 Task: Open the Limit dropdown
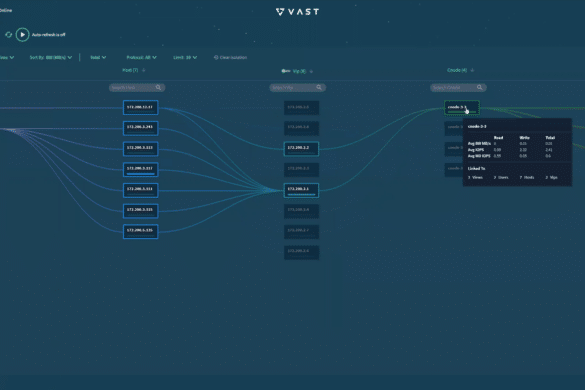point(185,57)
